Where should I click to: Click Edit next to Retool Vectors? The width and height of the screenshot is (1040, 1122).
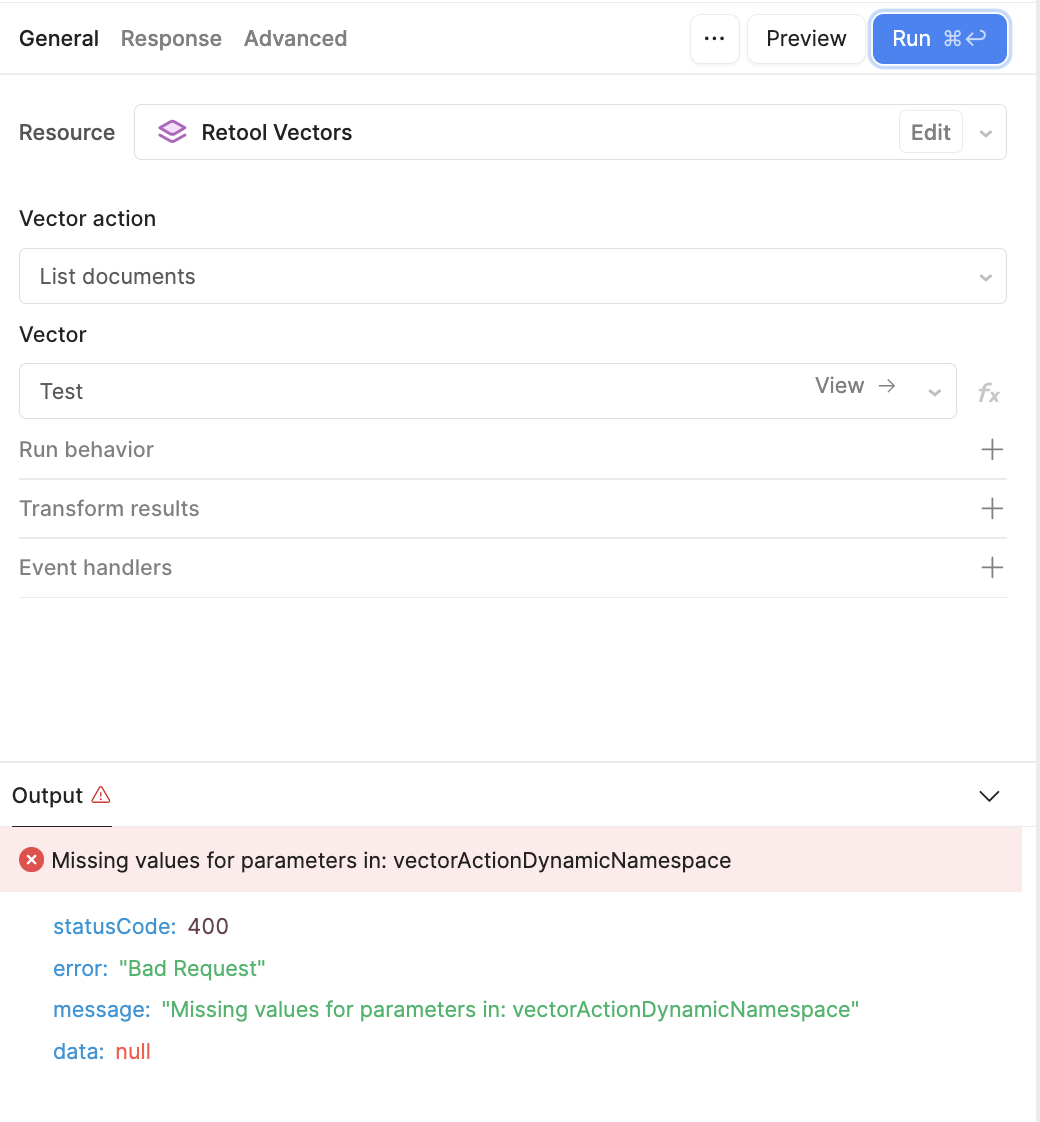coord(930,132)
